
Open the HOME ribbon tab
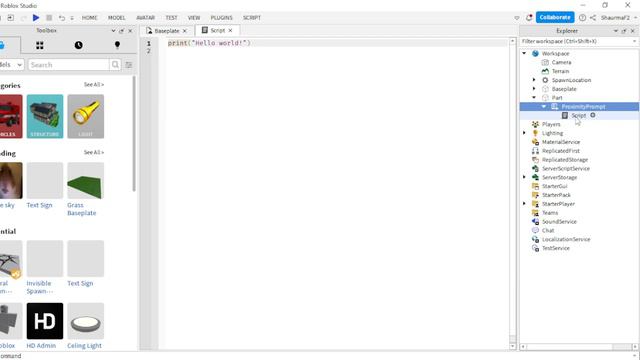(x=89, y=18)
